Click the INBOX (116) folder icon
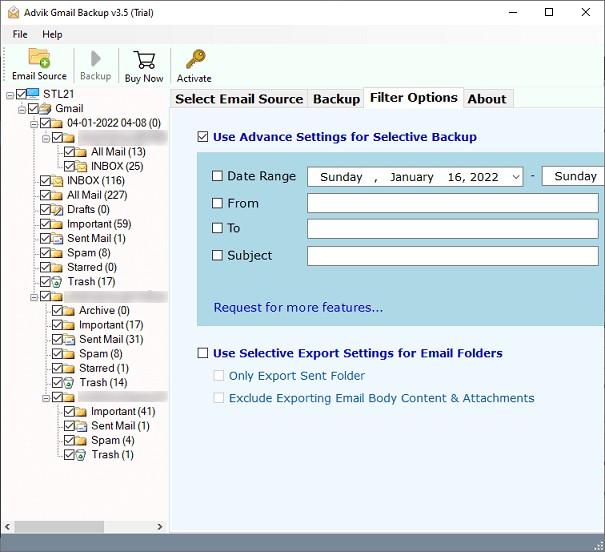605x552 pixels. pos(57,181)
